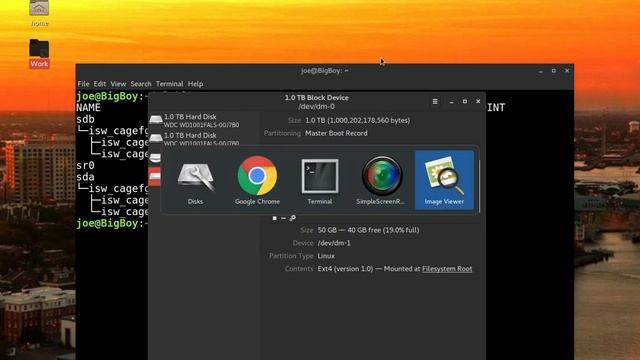Open the partition options gears button

pyautogui.click(x=293, y=218)
